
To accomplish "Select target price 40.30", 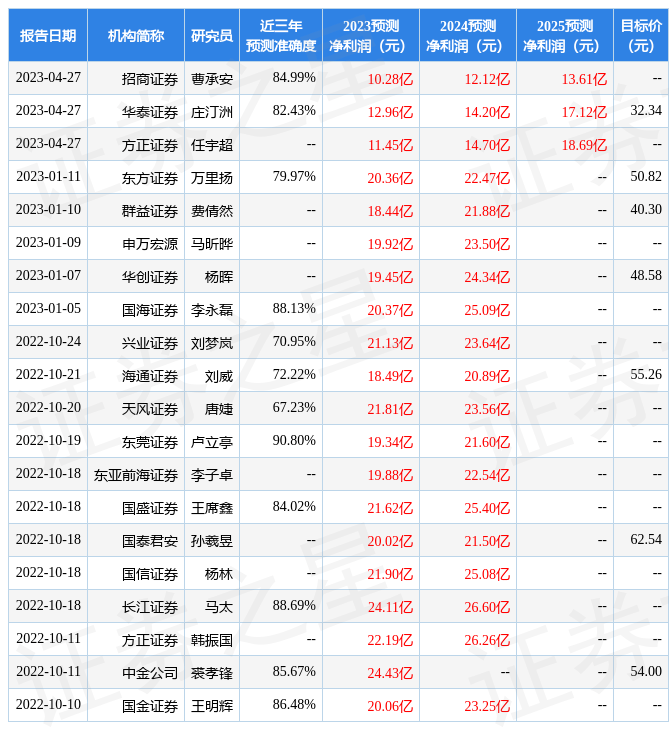I will pos(646,210).
